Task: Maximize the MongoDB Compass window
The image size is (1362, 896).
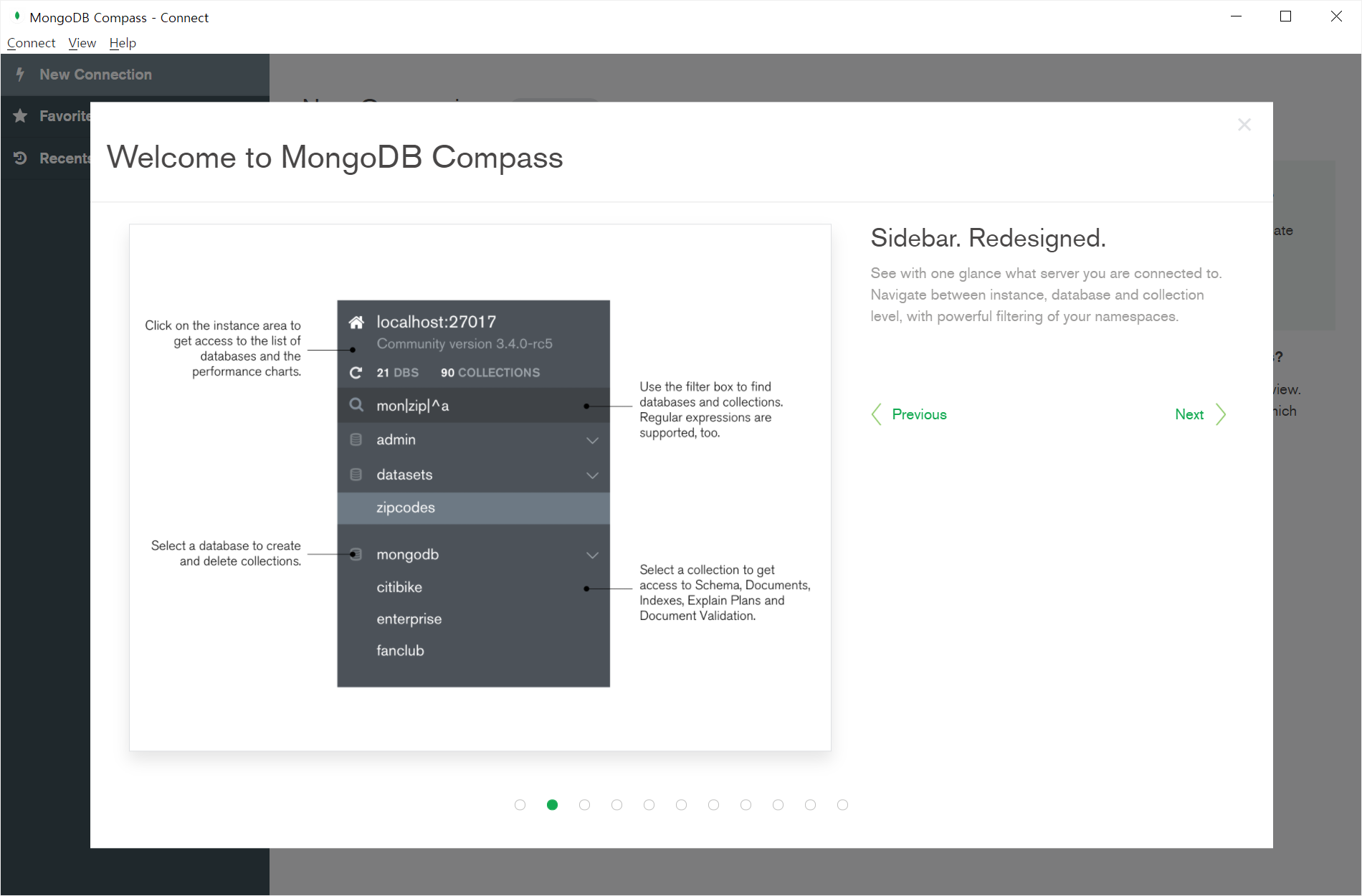Action: [x=1285, y=16]
